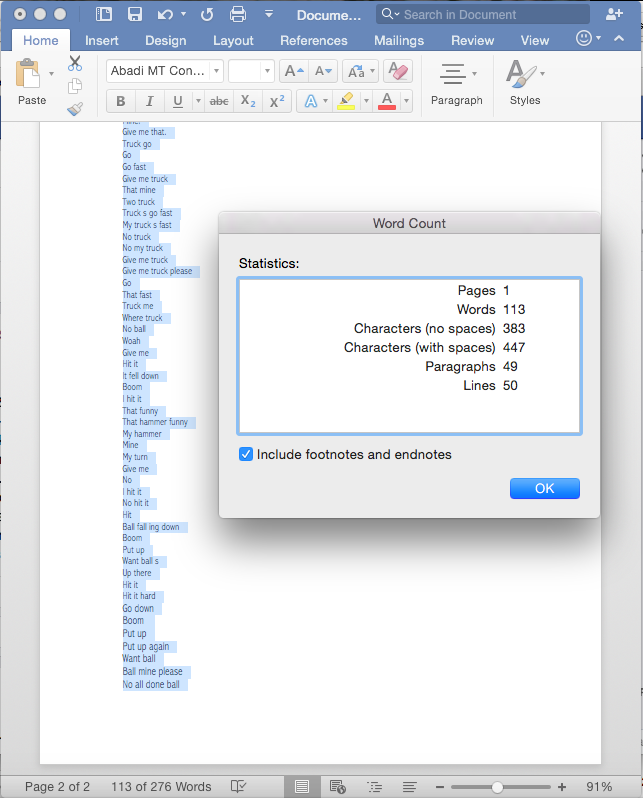Switch to the Layout tab
Screen dimensions: 643x798
(233, 40)
